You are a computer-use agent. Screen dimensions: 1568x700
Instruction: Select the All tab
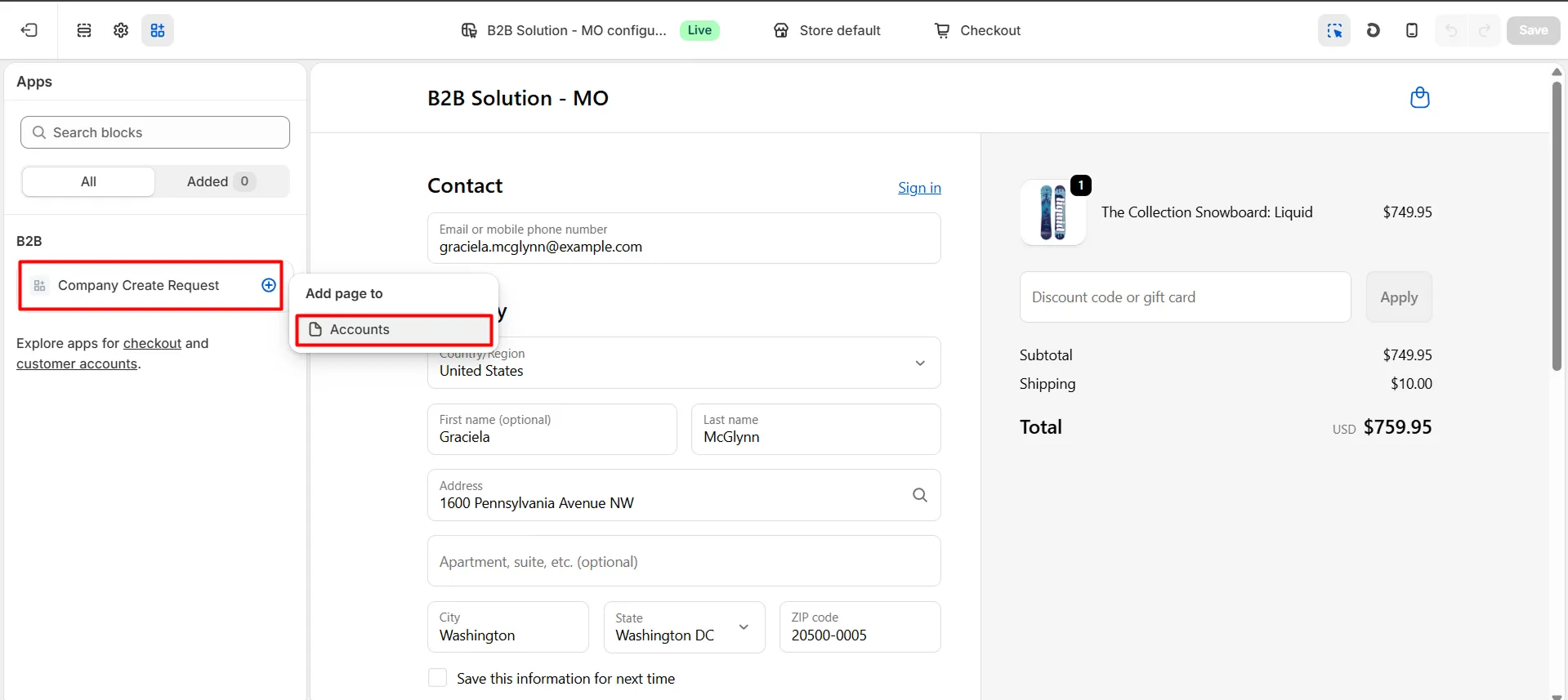(x=88, y=181)
